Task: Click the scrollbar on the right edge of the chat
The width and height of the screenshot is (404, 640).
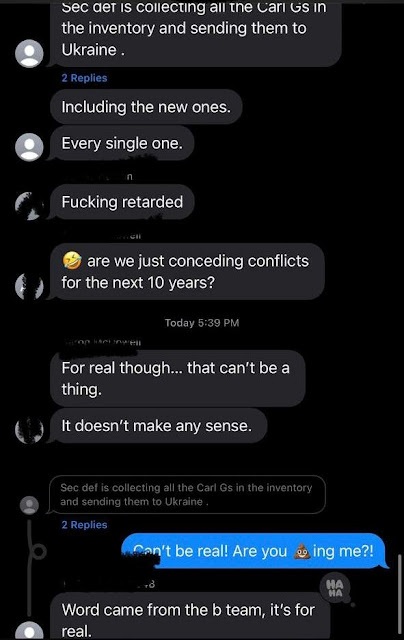Action: click(399, 594)
